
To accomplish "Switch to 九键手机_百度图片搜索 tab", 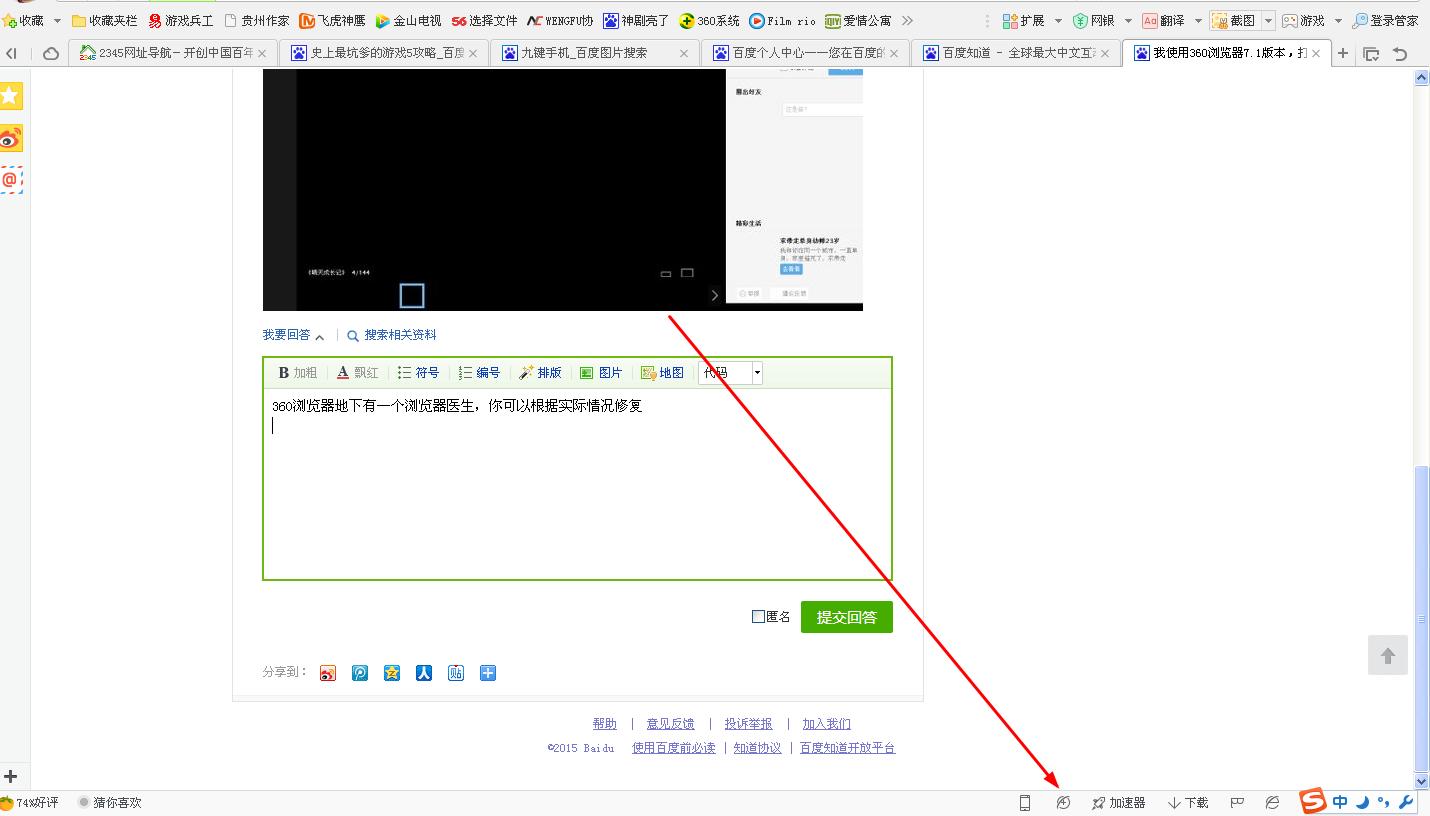I will pyautogui.click(x=594, y=53).
